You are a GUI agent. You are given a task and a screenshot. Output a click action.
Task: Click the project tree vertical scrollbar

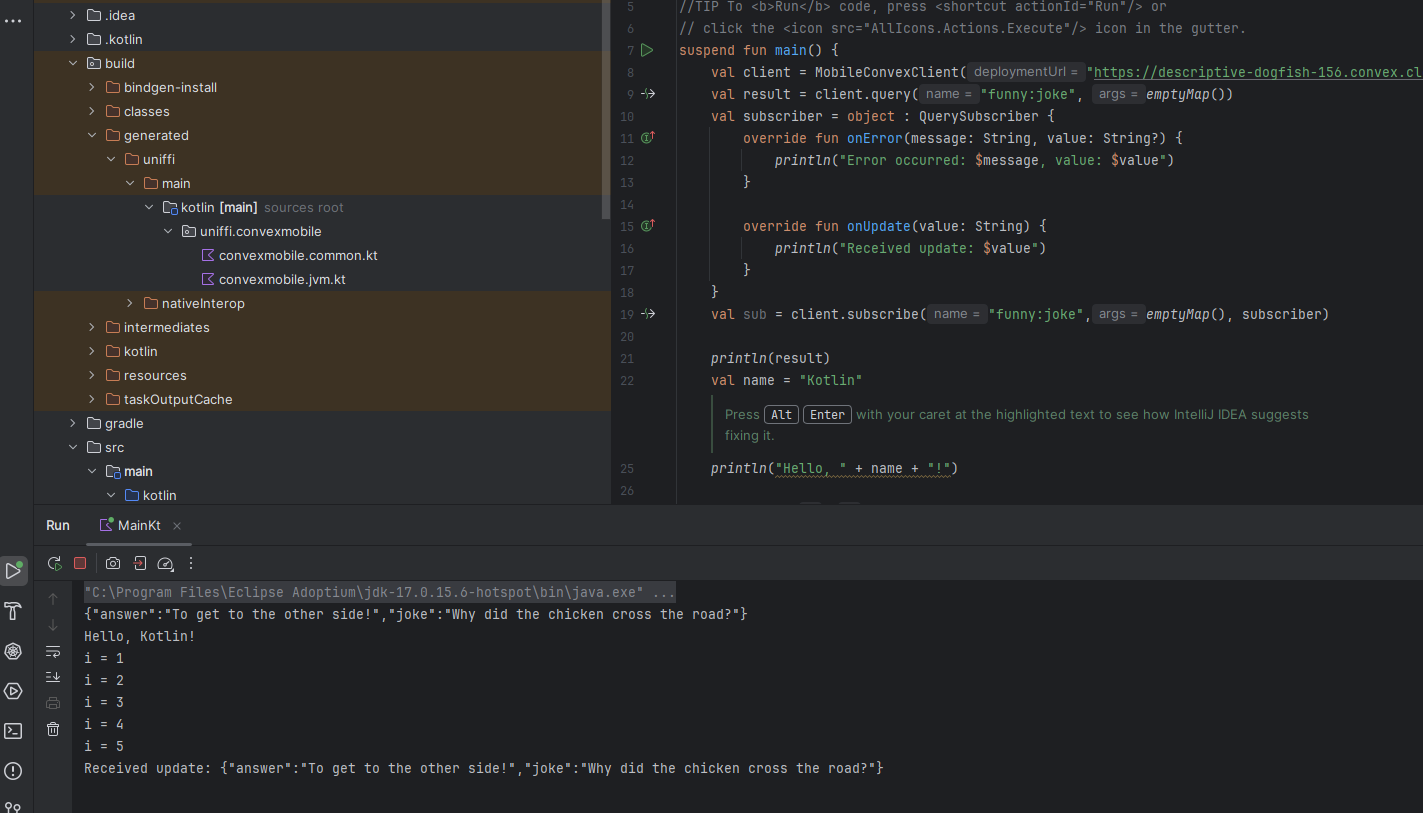coord(606,108)
